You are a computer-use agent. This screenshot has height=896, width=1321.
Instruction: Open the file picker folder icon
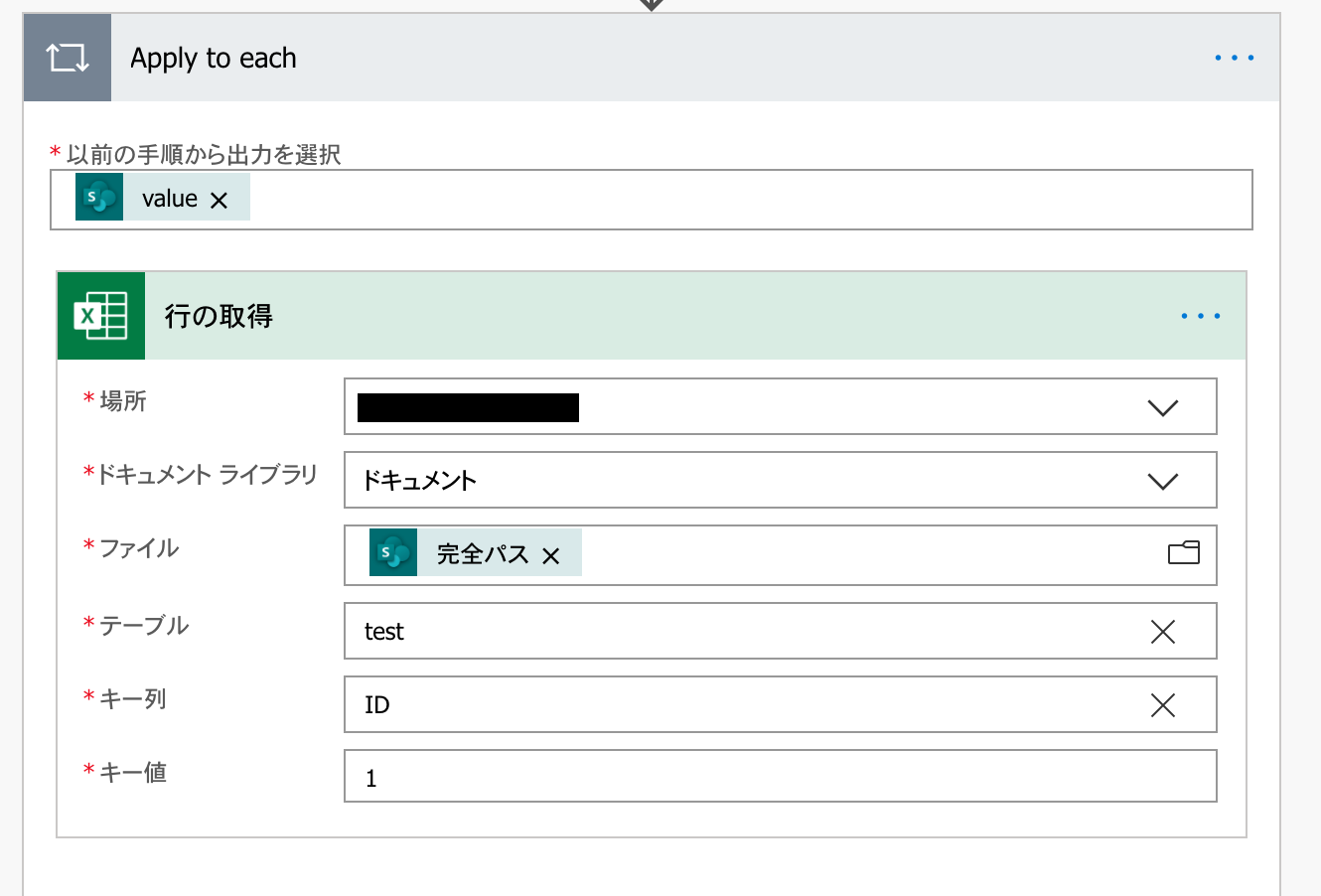click(x=1183, y=553)
